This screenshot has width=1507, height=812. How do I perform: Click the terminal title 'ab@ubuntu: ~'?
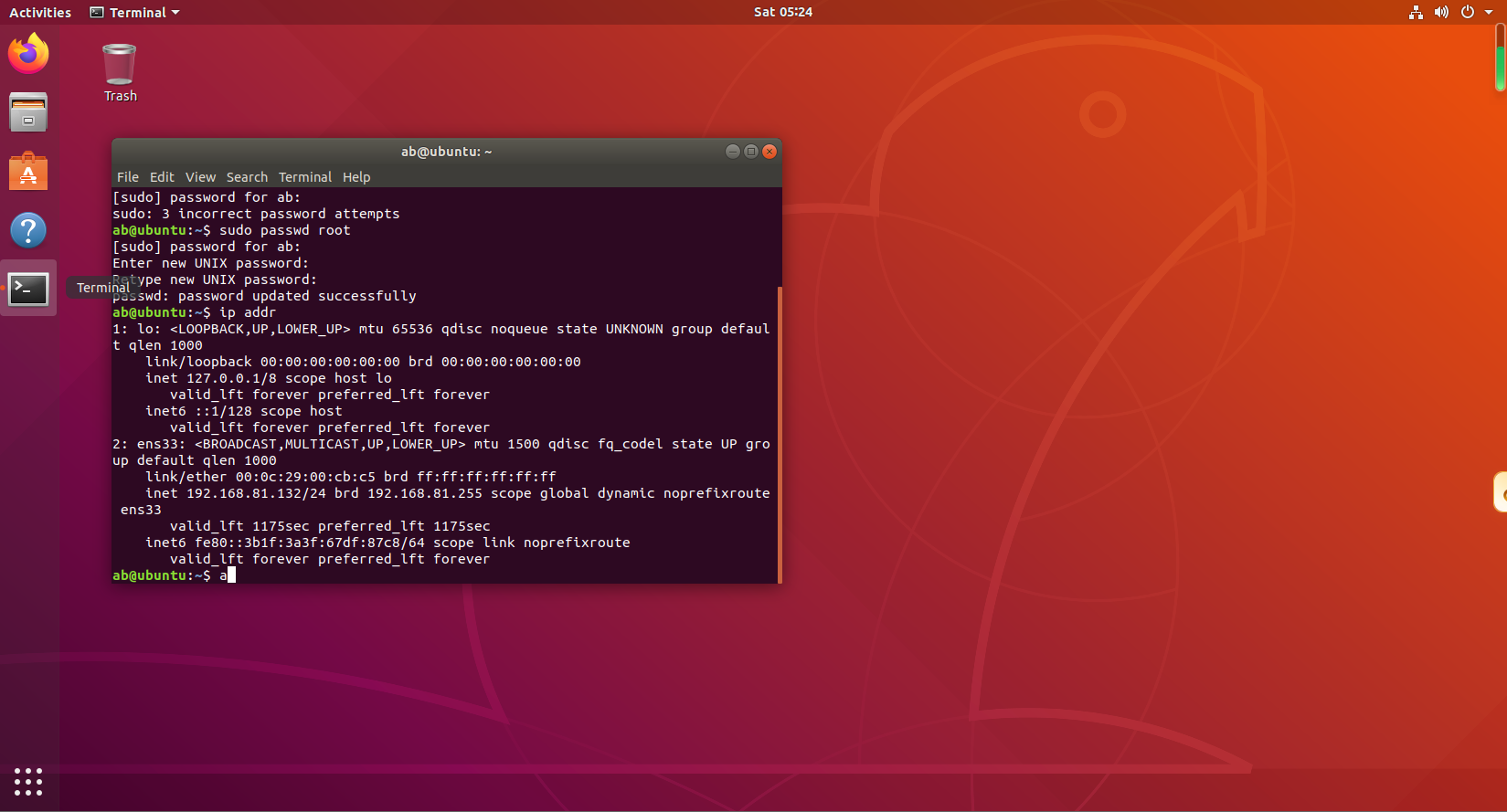446,152
